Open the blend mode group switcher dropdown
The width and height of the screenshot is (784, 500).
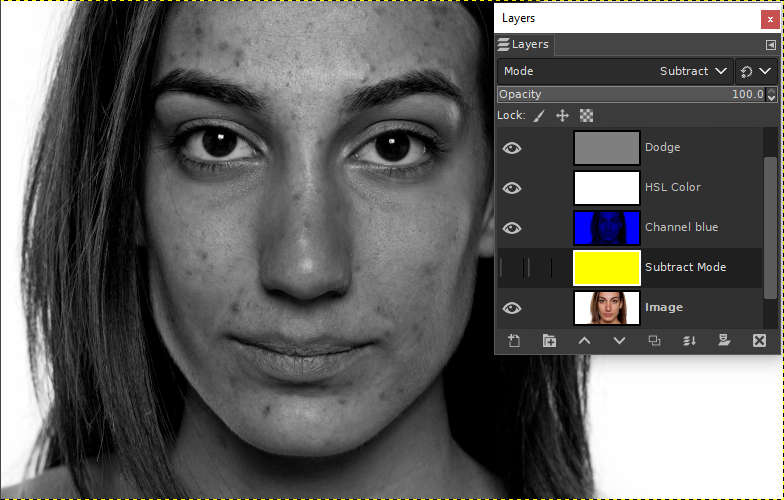755,71
